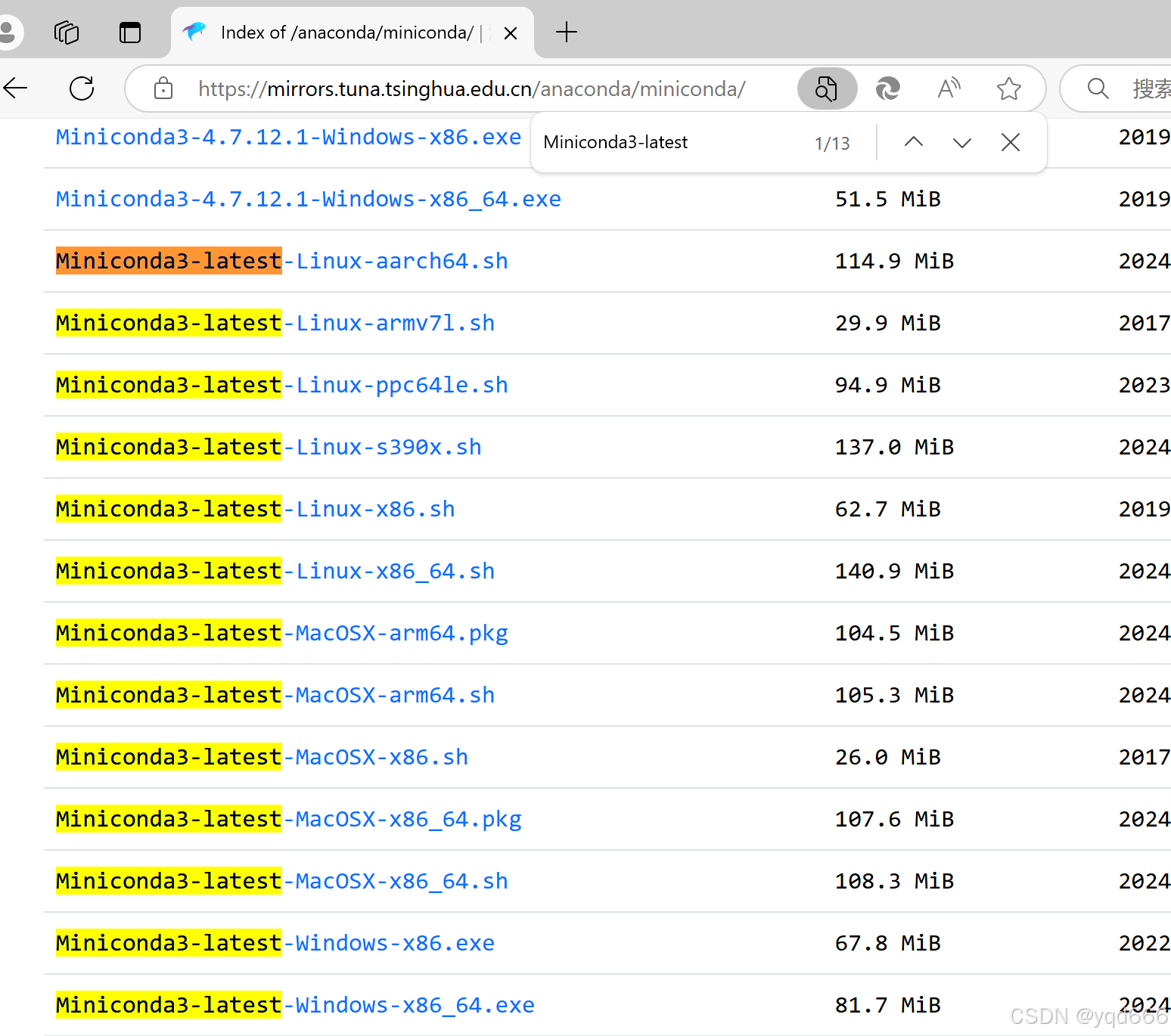This screenshot has height=1036, width=1171.
Task: Click the 107.6 MiB size cell
Action: [894, 819]
